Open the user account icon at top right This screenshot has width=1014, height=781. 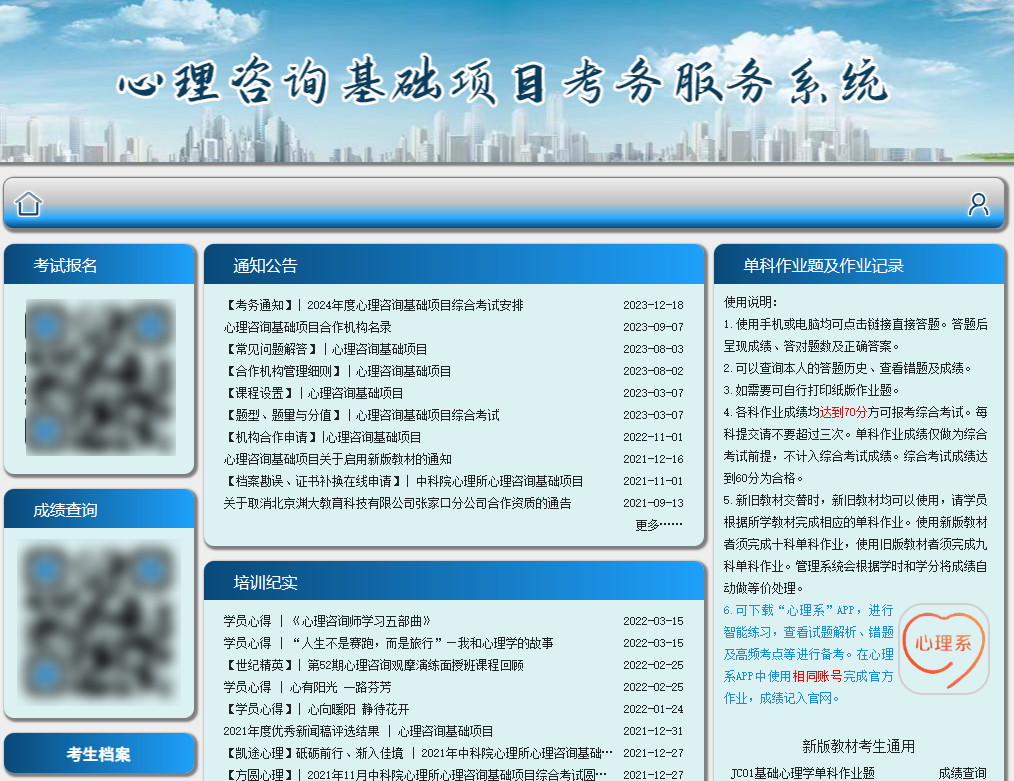[978, 203]
